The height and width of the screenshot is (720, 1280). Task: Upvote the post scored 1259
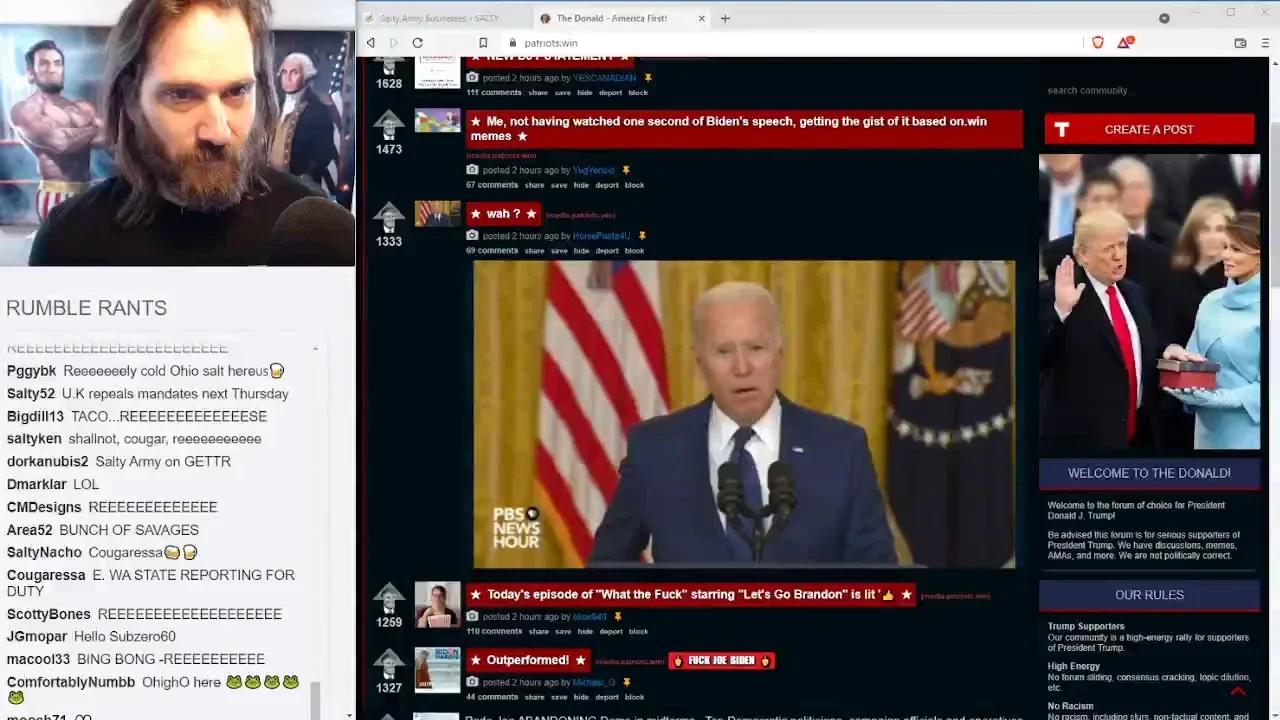click(x=389, y=598)
